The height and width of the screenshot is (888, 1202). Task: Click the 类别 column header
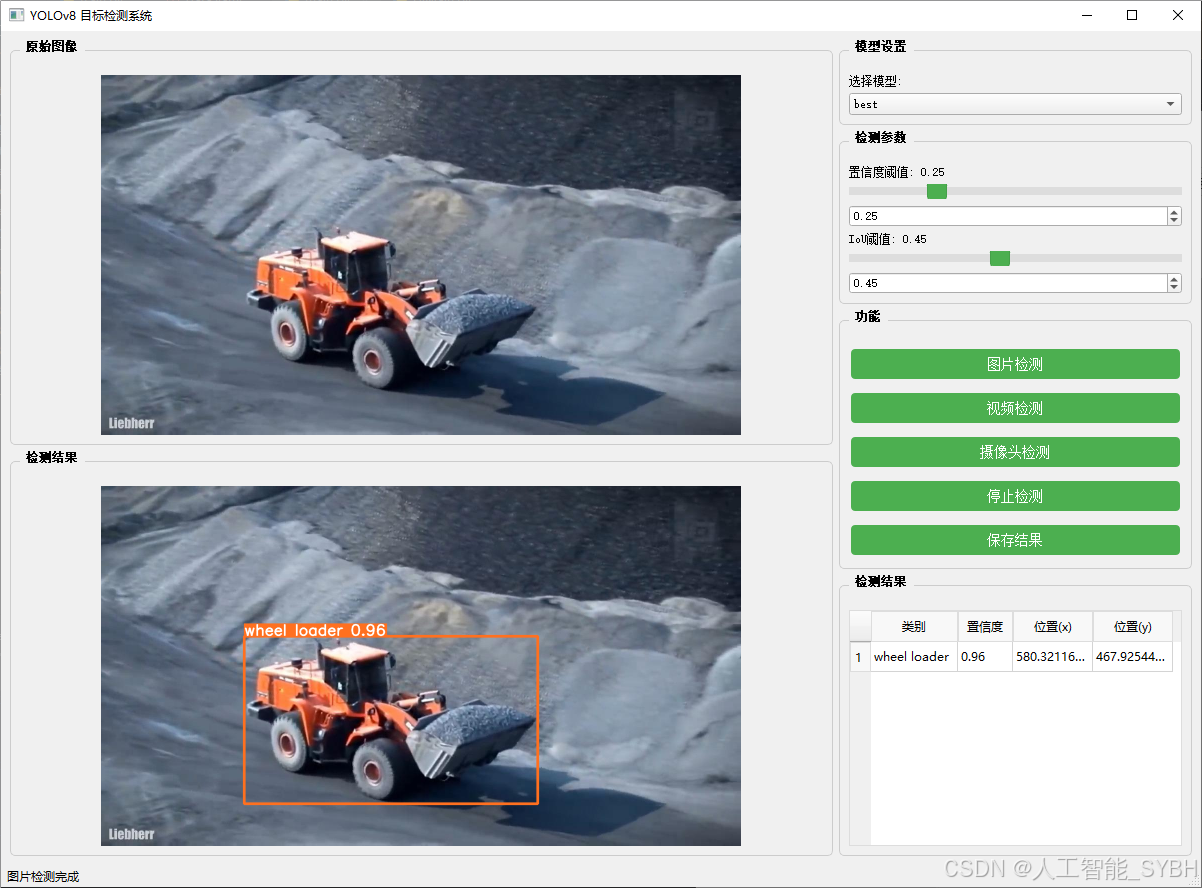914,627
